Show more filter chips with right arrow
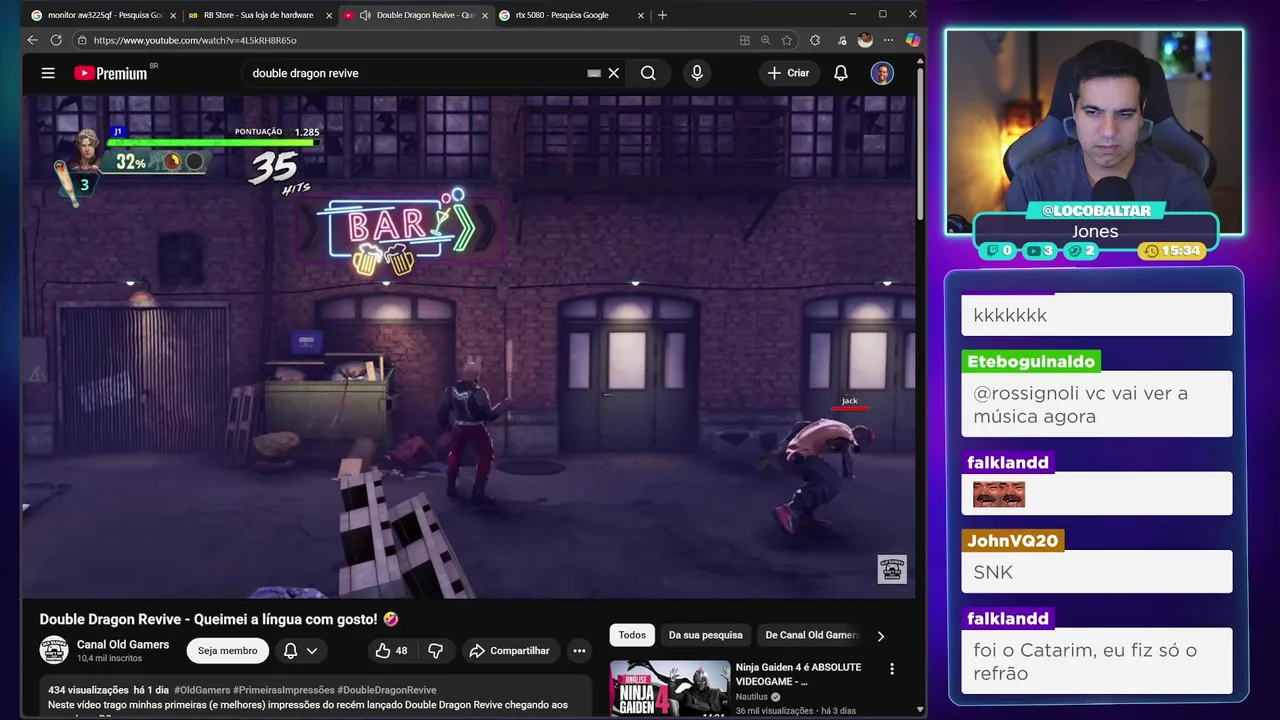 click(880, 635)
